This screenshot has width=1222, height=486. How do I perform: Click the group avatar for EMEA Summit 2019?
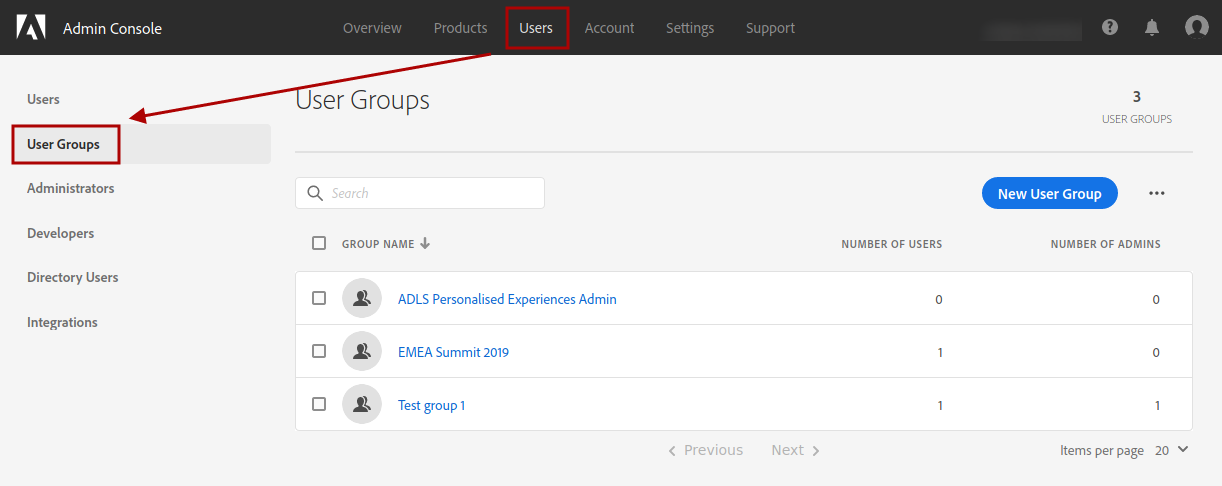coord(362,351)
